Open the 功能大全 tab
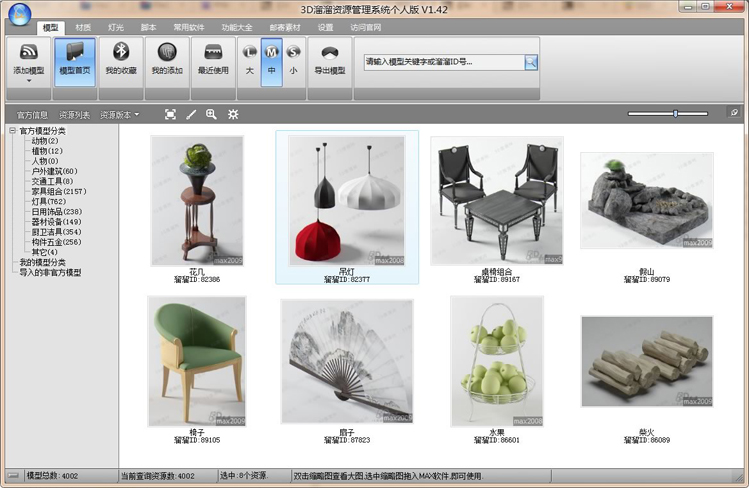 coord(237,28)
